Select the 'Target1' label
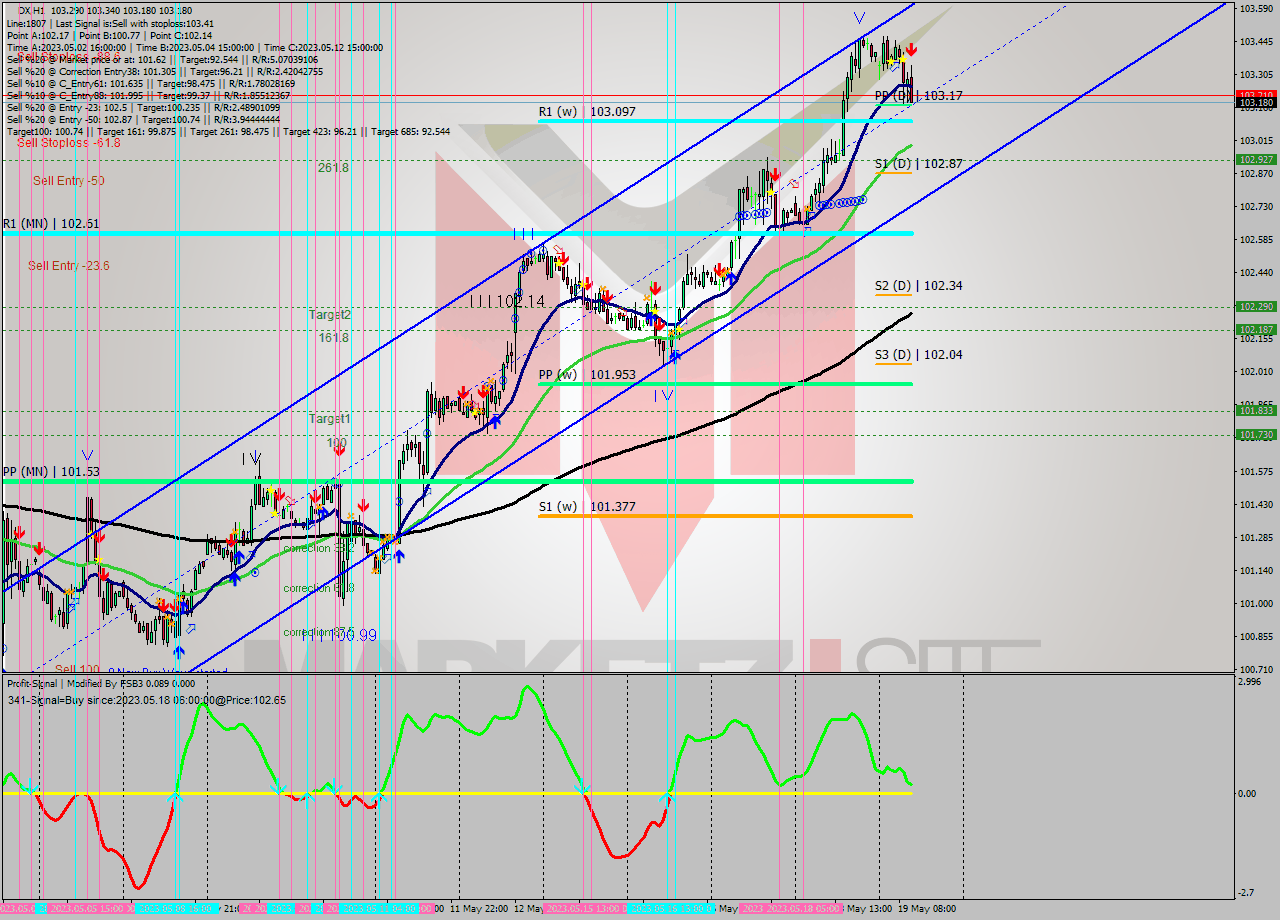1280x920 pixels. 329,419
